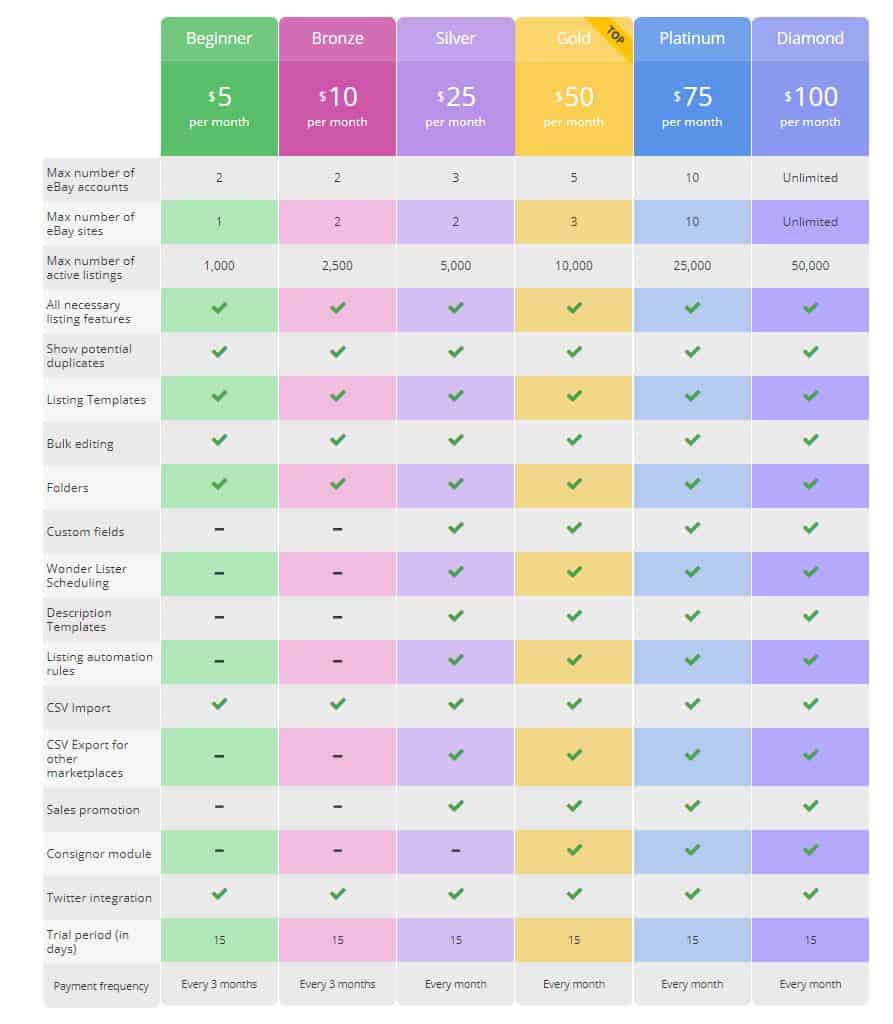Choose the Bronze $10 per month price

338,106
